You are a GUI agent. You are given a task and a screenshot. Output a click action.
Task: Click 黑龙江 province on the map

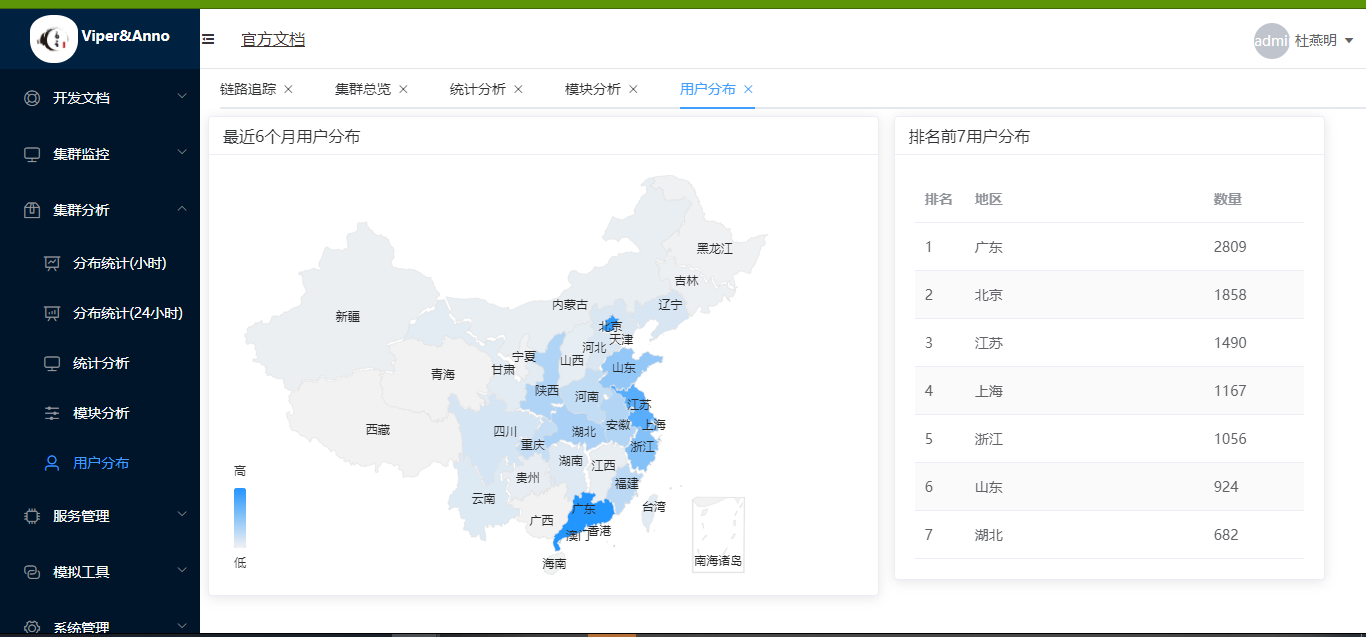pos(715,248)
